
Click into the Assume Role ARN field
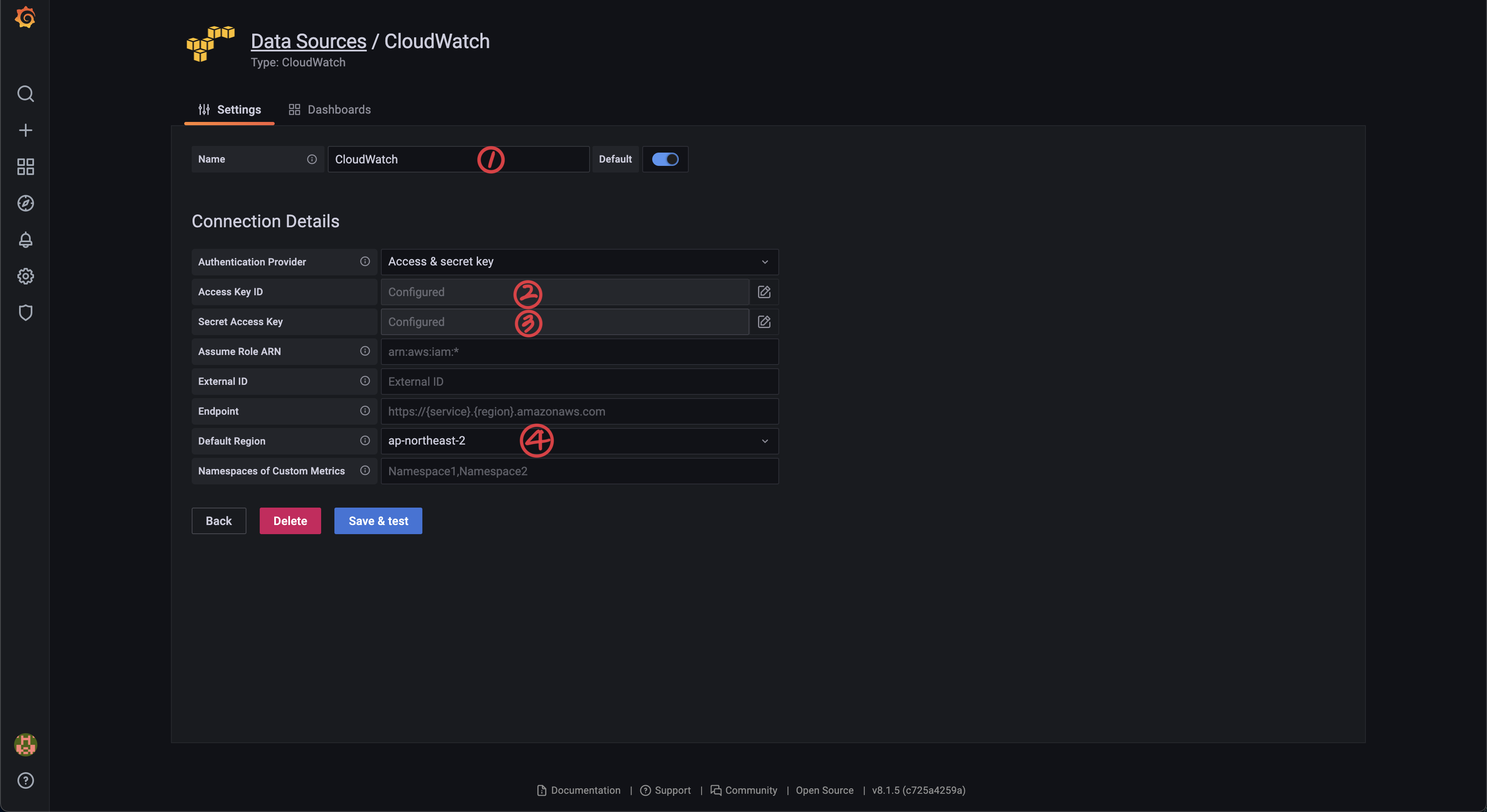pyautogui.click(x=579, y=352)
